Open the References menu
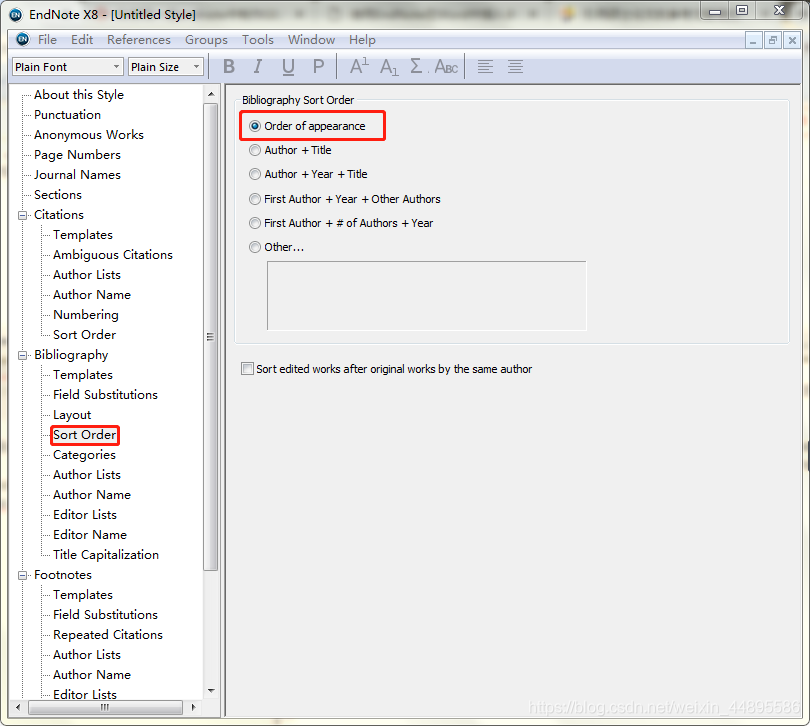This screenshot has width=810, height=726. tap(139, 40)
